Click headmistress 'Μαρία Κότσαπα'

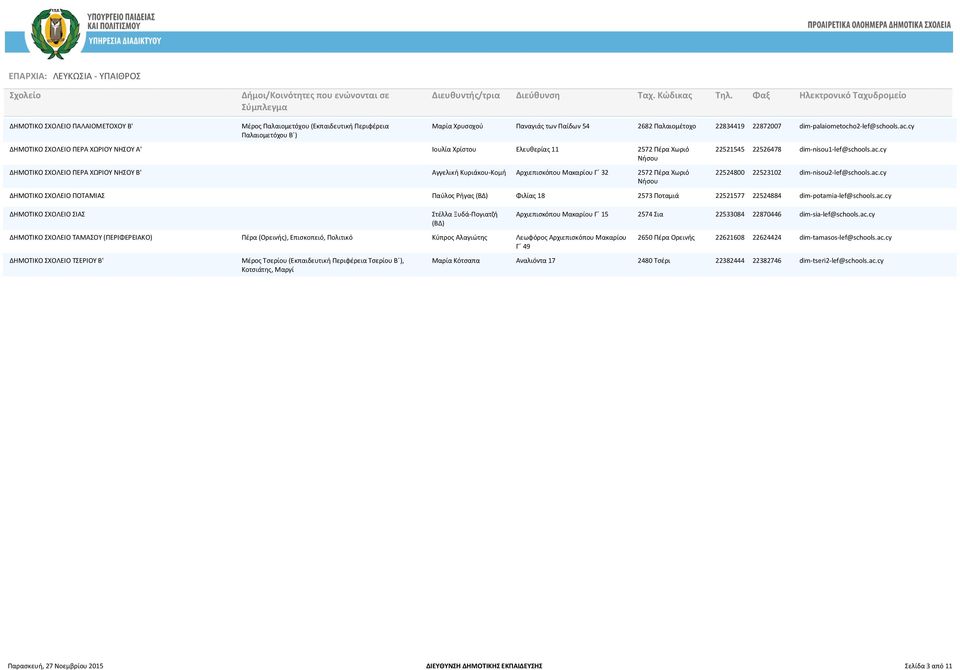(x=456, y=261)
